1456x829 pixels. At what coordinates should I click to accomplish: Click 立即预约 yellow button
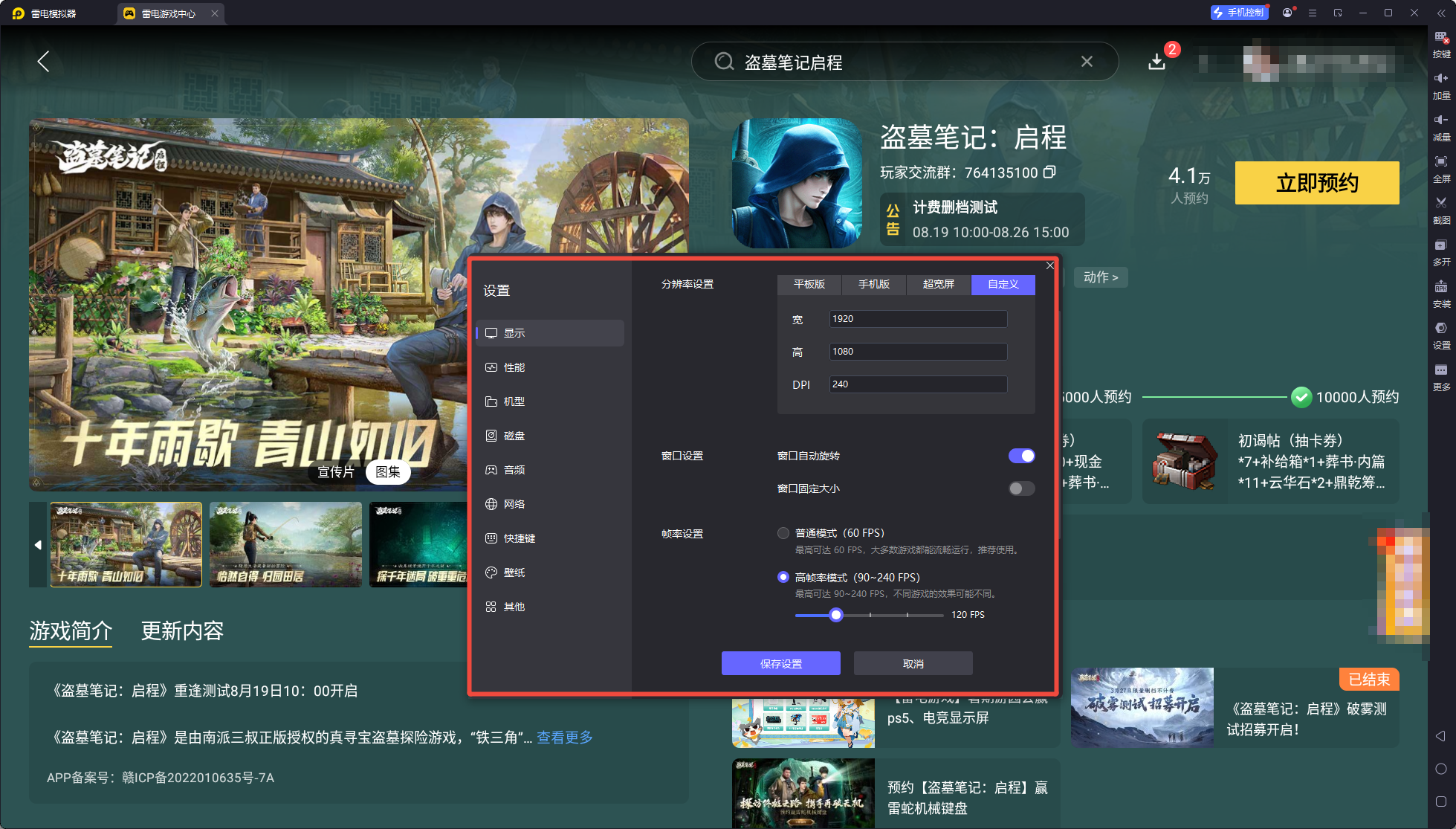point(1317,183)
